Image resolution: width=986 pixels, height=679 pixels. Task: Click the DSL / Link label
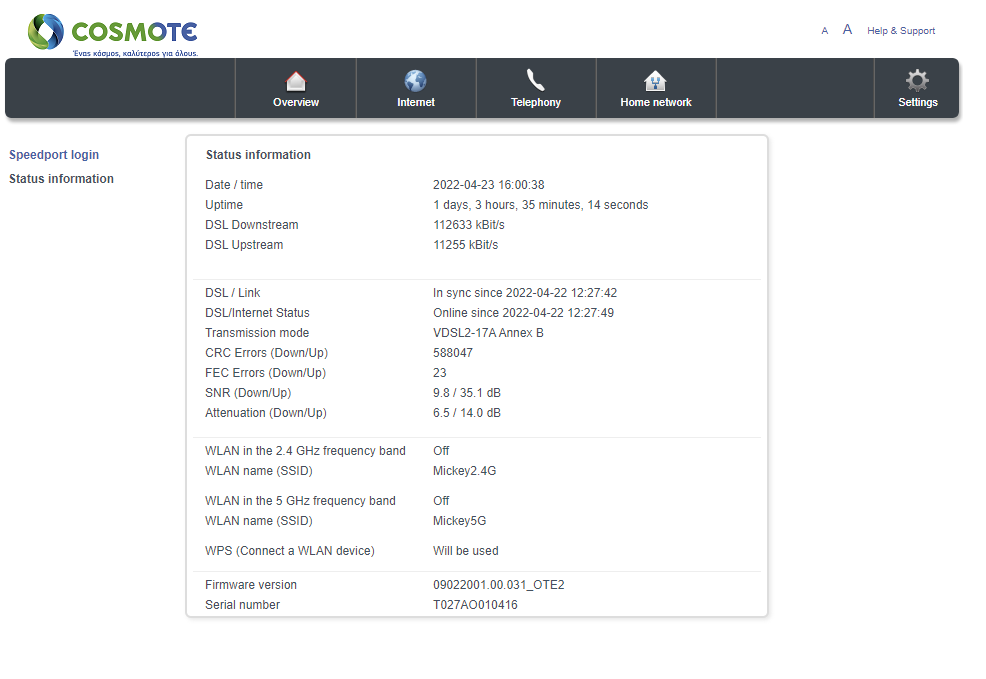(233, 293)
